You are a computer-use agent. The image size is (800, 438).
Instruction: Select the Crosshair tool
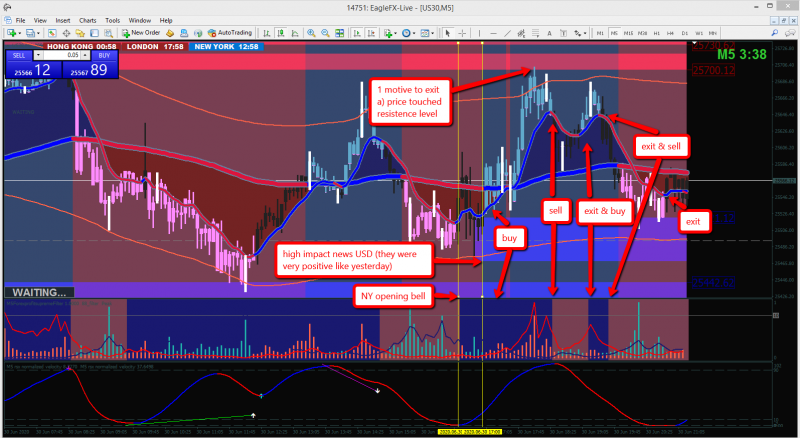coord(462,33)
